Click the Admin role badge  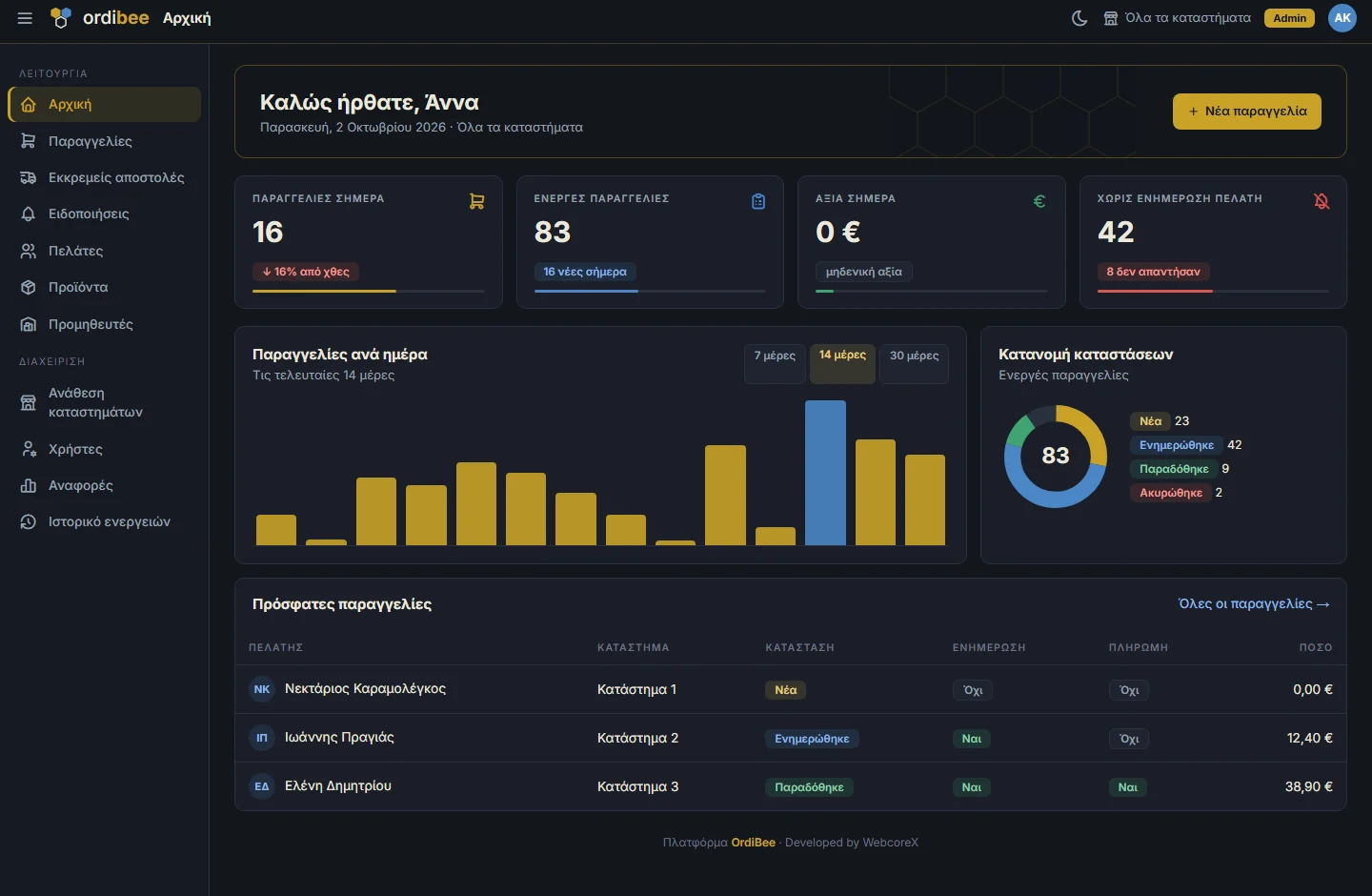point(1289,18)
